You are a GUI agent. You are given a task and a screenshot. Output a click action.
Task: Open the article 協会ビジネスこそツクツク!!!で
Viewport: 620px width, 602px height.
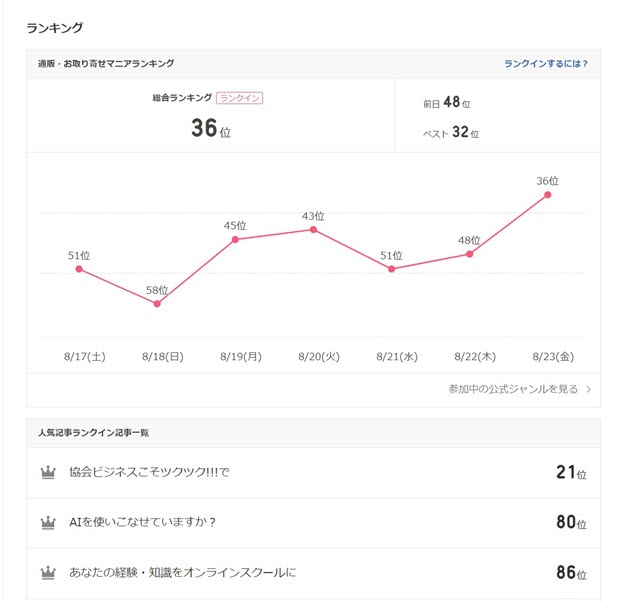click(x=150, y=472)
